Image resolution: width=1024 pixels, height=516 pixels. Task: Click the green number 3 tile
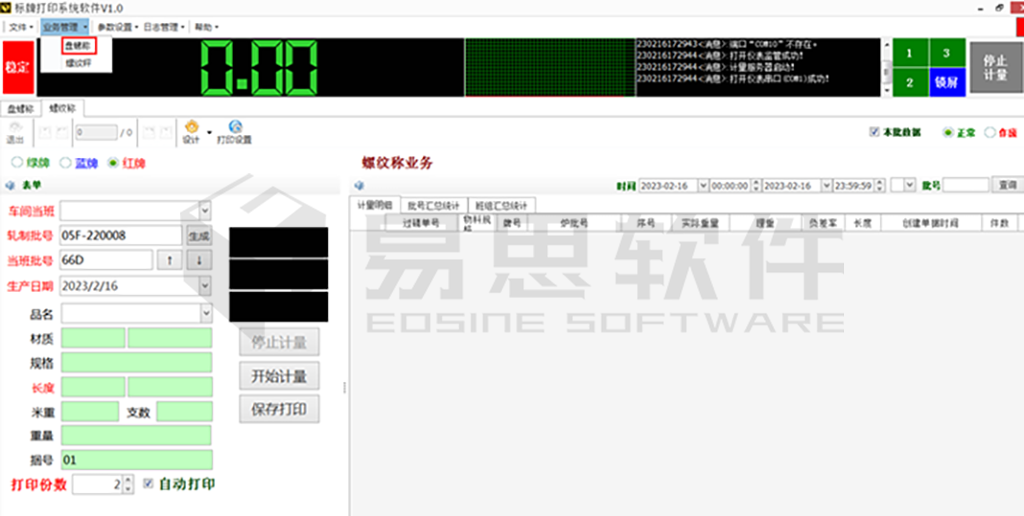[946, 53]
